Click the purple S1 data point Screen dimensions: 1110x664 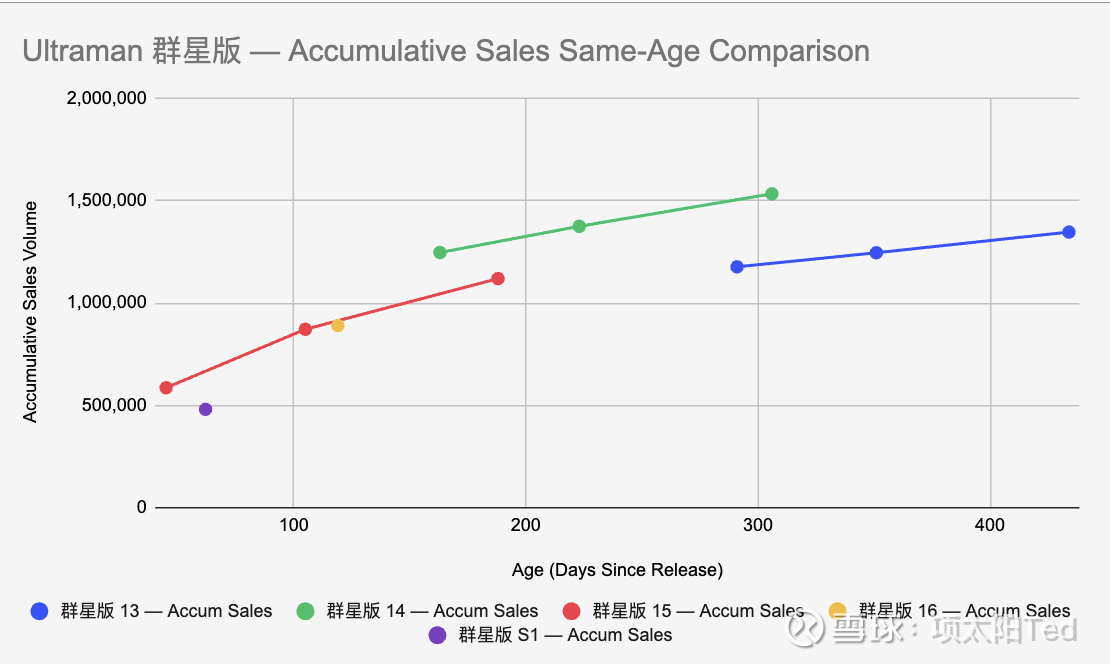coord(205,409)
